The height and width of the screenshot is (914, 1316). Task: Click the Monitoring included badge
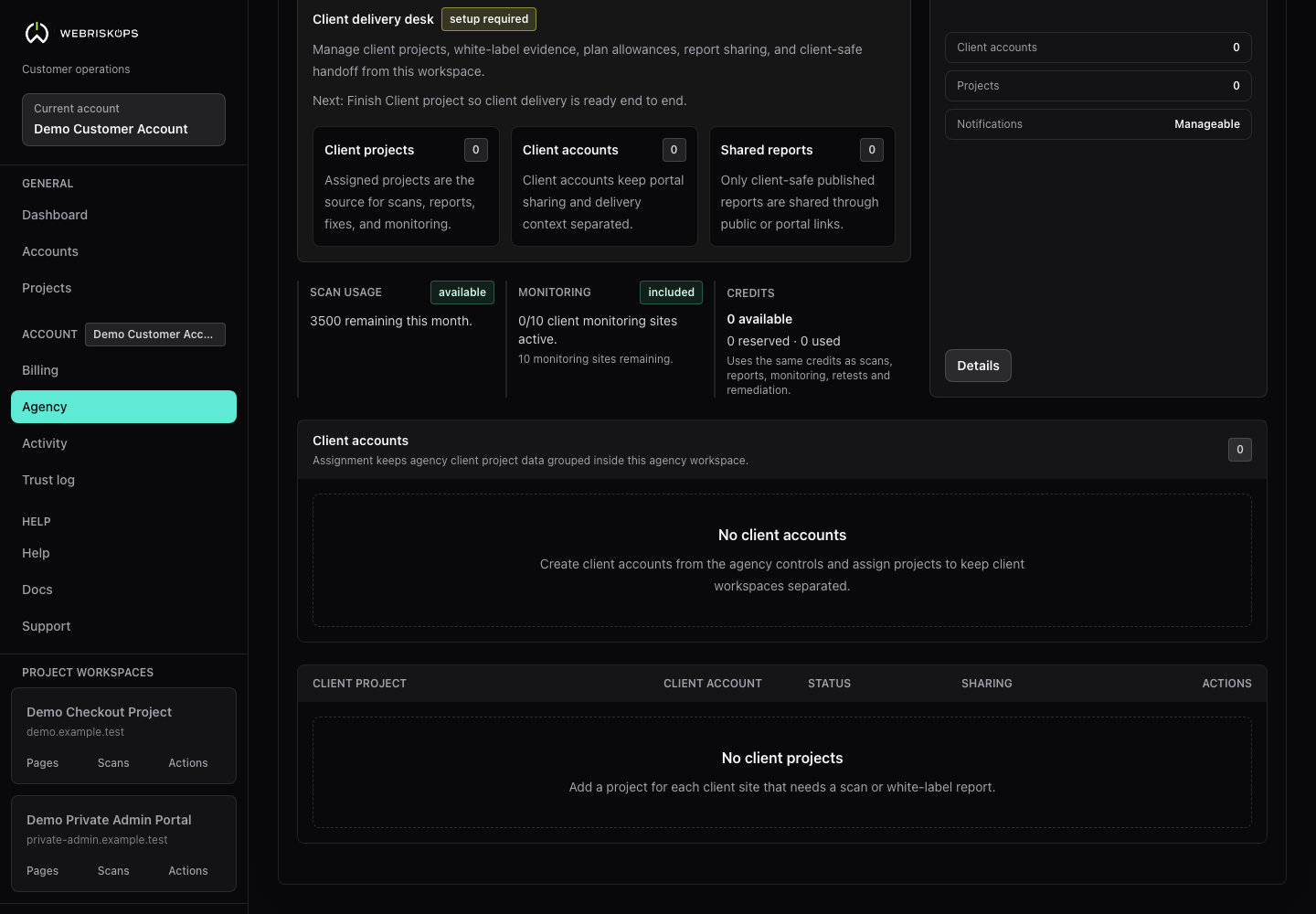[671, 292]
